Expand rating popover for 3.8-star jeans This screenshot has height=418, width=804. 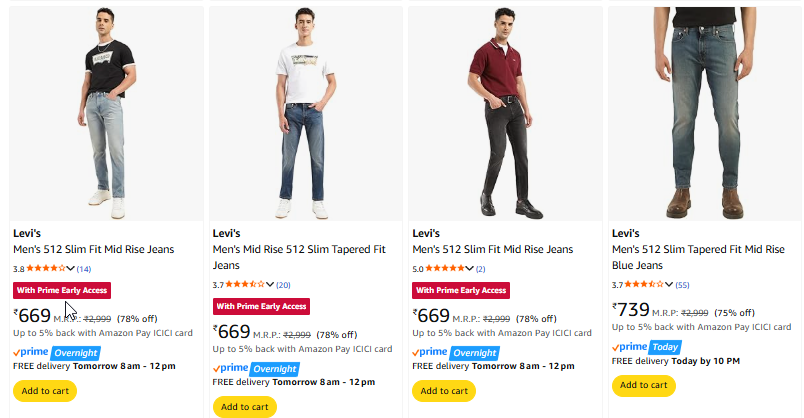[x=70, y=269]
